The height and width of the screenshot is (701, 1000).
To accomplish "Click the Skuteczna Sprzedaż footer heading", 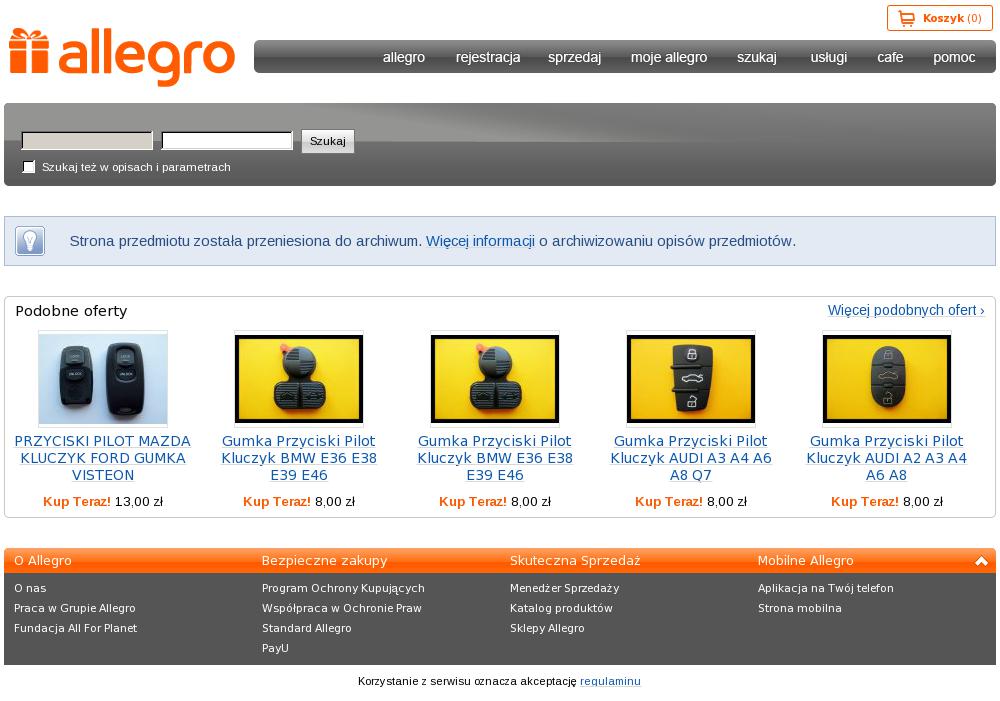I will point(575,561).
